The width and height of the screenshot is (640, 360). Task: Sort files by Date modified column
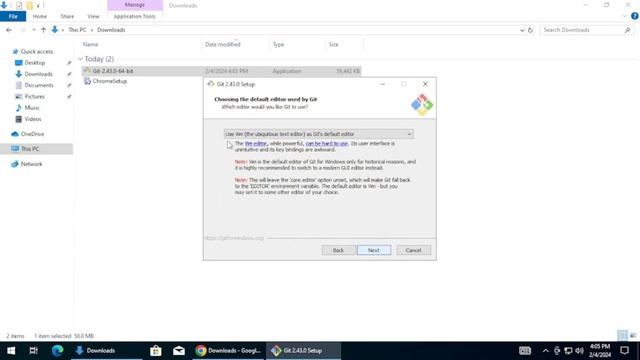coord(223,44)
